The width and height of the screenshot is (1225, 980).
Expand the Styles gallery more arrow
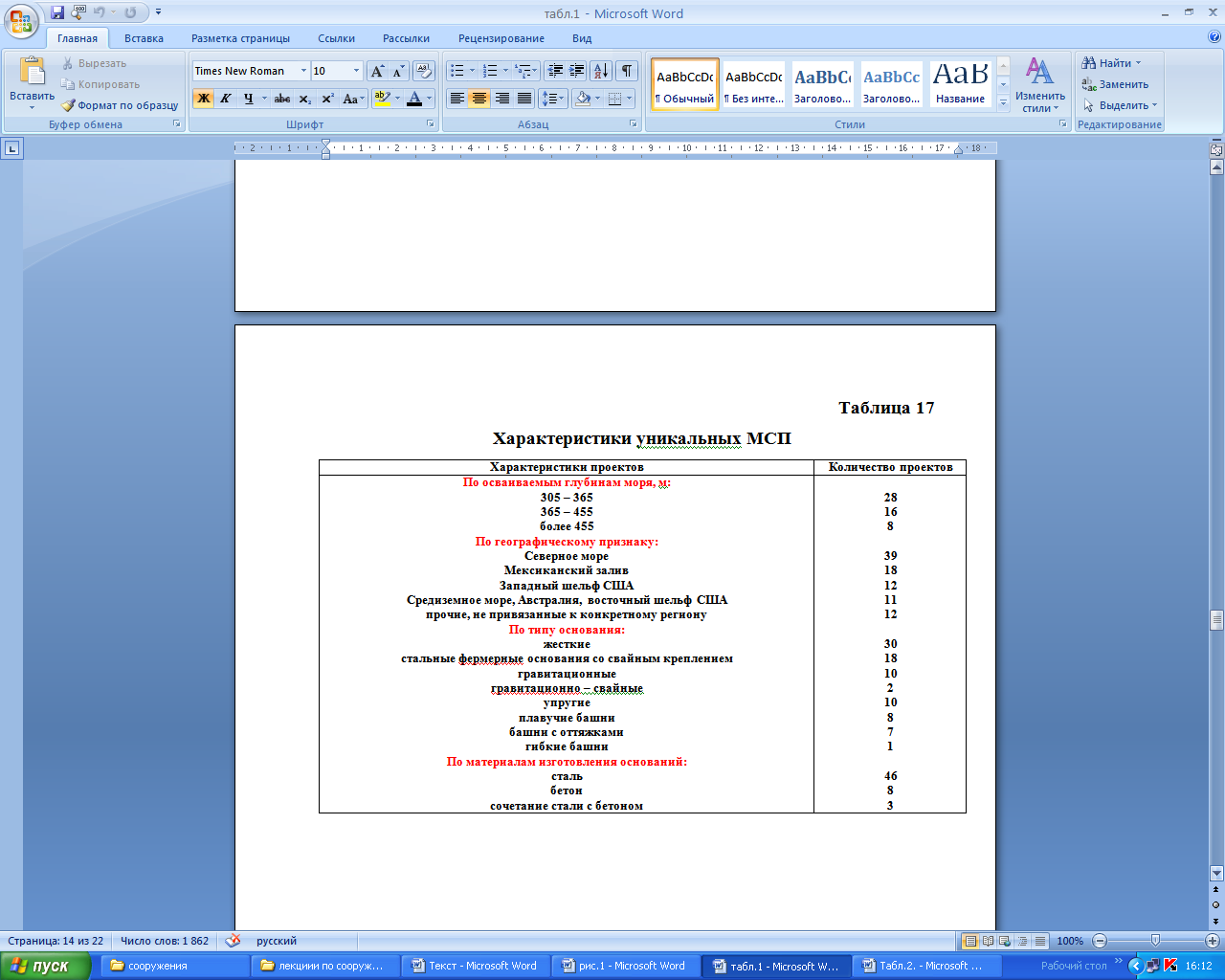[1003, 103]
